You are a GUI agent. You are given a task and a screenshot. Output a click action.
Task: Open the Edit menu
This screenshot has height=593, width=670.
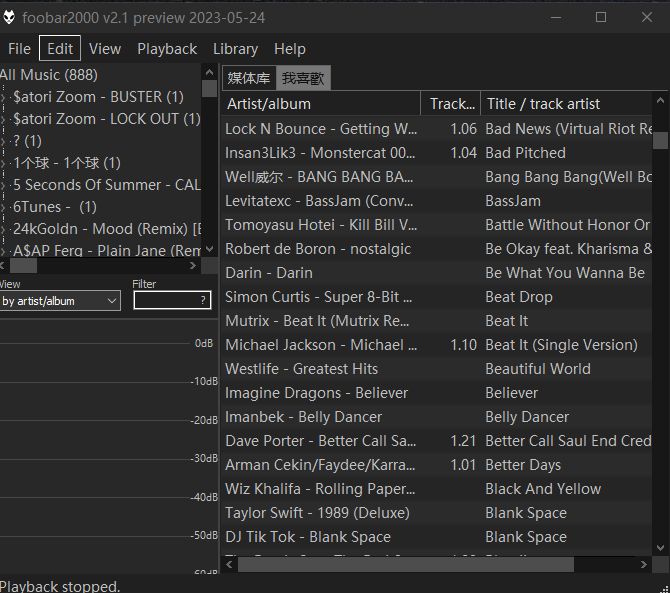(60, 49)
